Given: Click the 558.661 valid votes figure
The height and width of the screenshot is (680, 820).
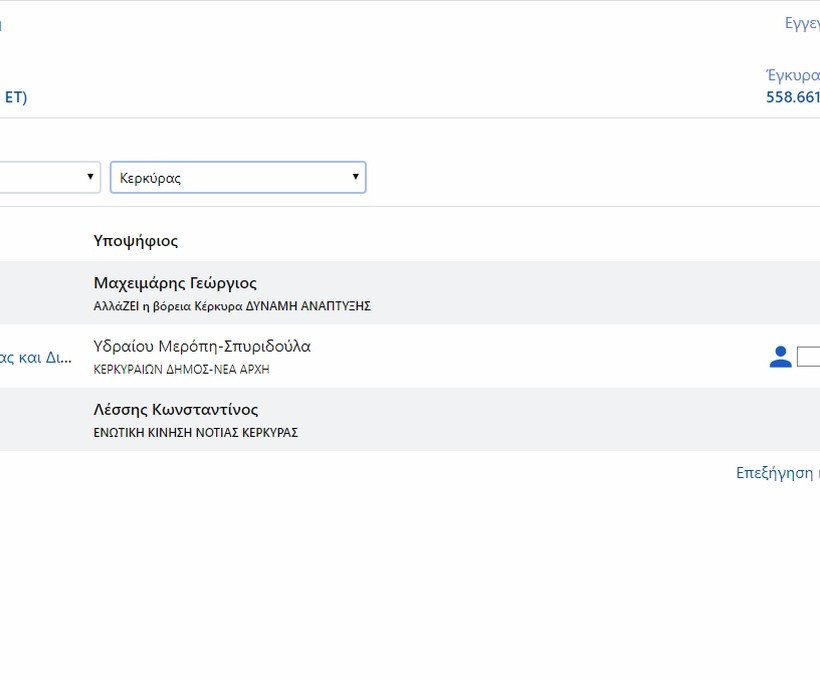Looking at the screenshot, I should (792, 97).
